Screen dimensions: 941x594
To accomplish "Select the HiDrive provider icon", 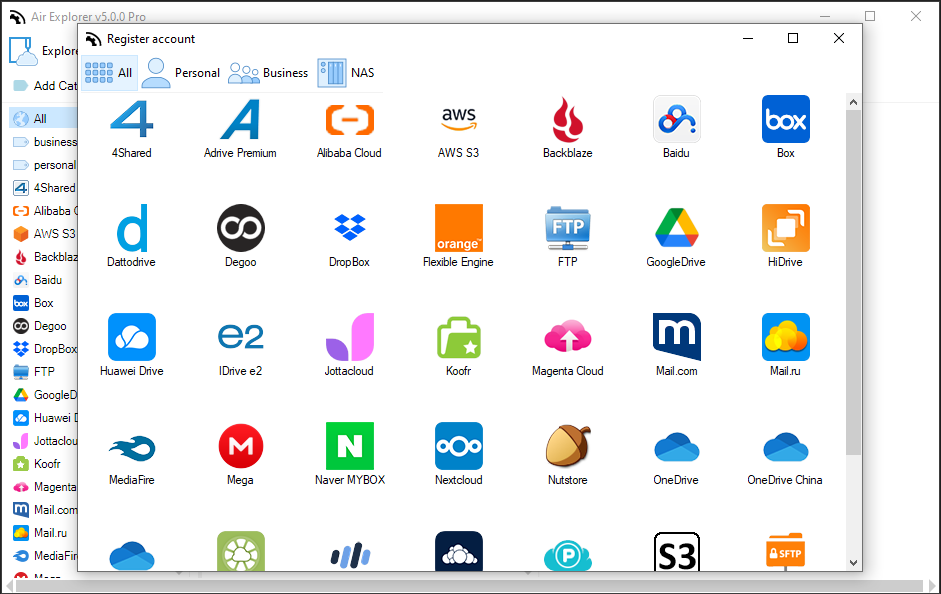I will click(x=786, y=229).
